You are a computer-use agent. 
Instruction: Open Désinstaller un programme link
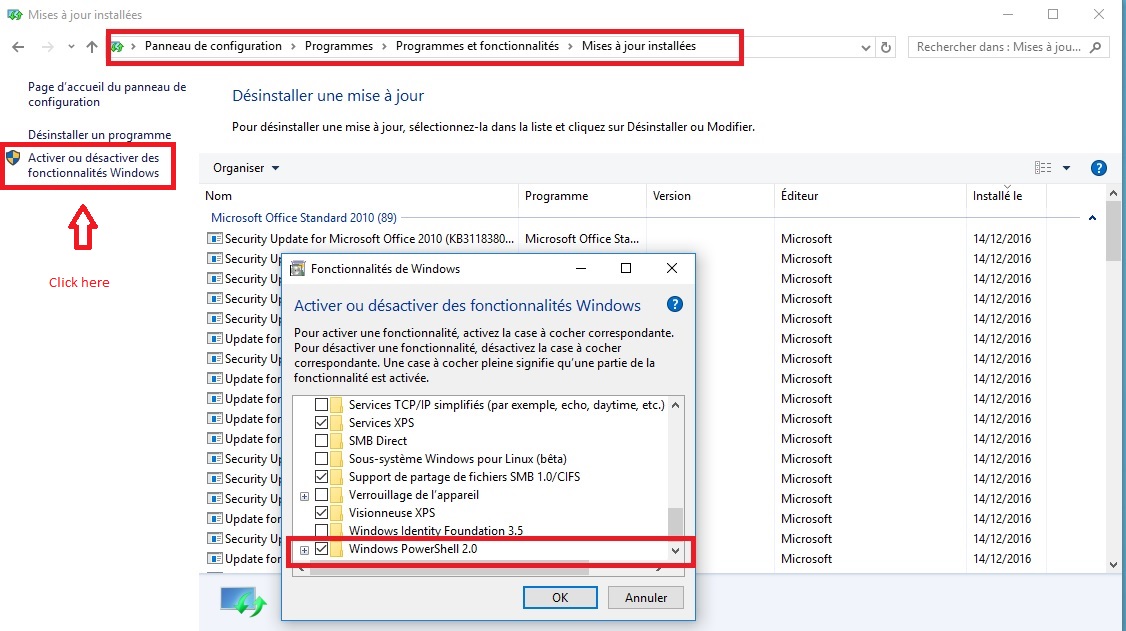pyautogui.click(x=100, y=135)
